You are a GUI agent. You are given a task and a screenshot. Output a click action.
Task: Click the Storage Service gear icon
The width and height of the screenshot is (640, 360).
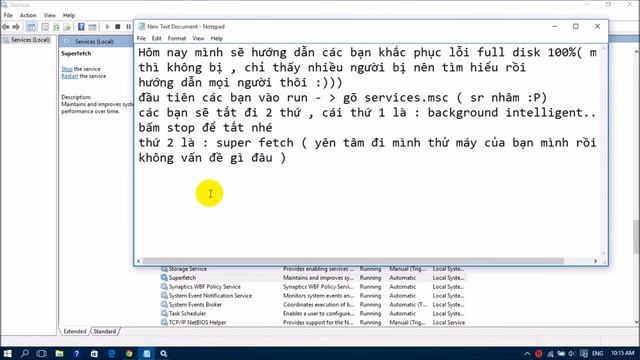click(164, 269)
